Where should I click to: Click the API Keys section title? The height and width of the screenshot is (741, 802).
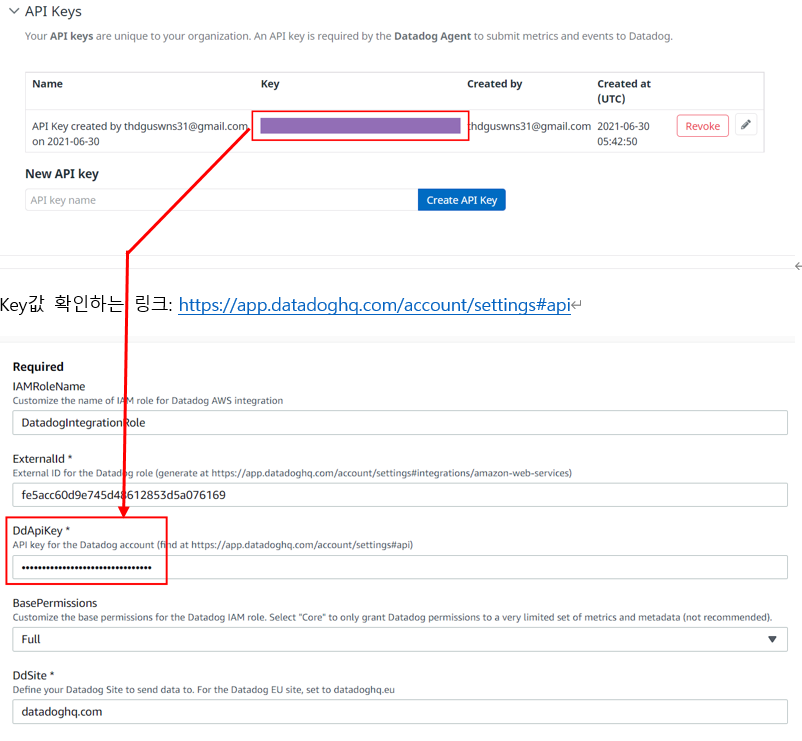(53, 11)
